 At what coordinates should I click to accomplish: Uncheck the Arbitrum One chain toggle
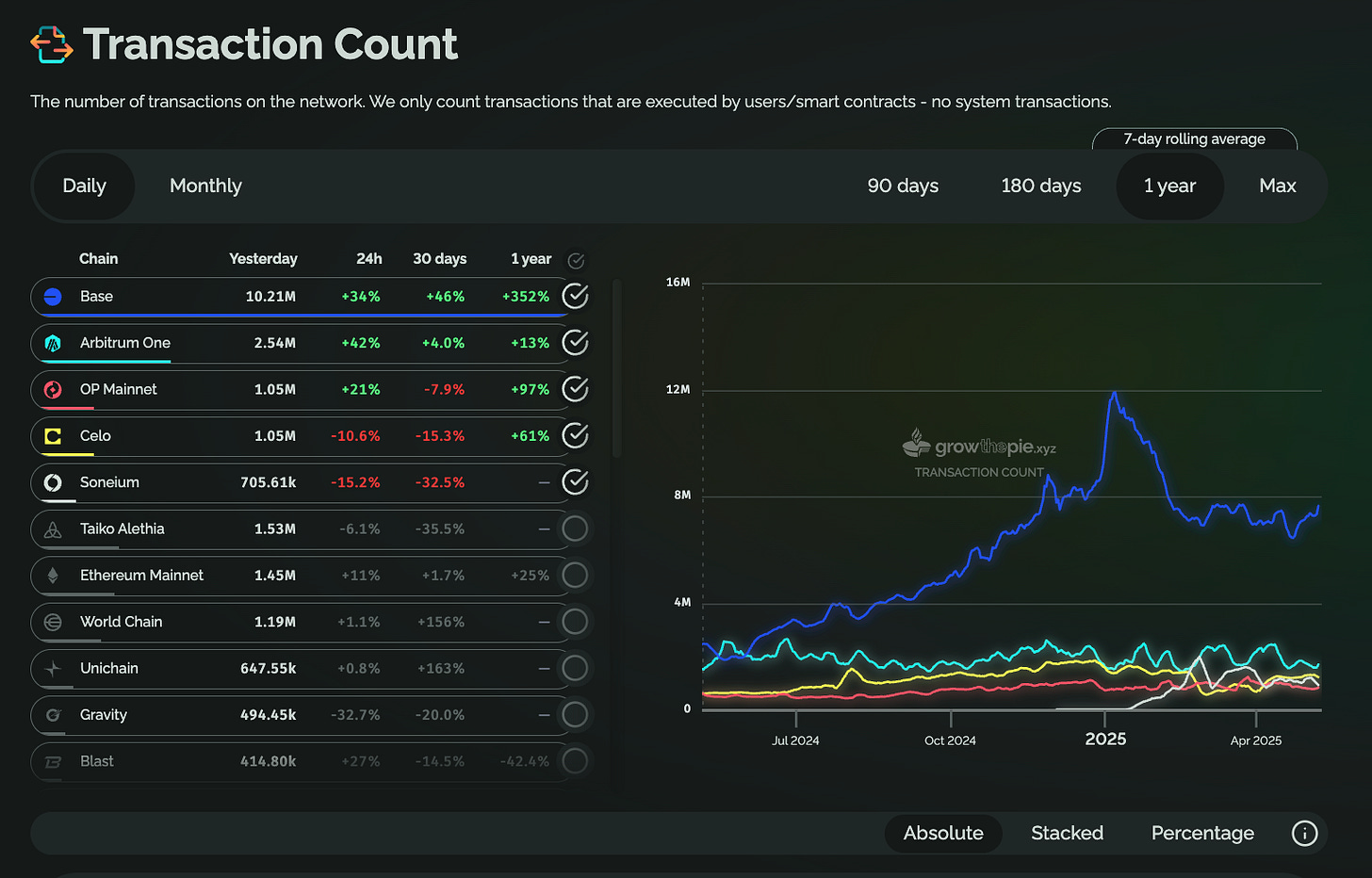point(575,342)
